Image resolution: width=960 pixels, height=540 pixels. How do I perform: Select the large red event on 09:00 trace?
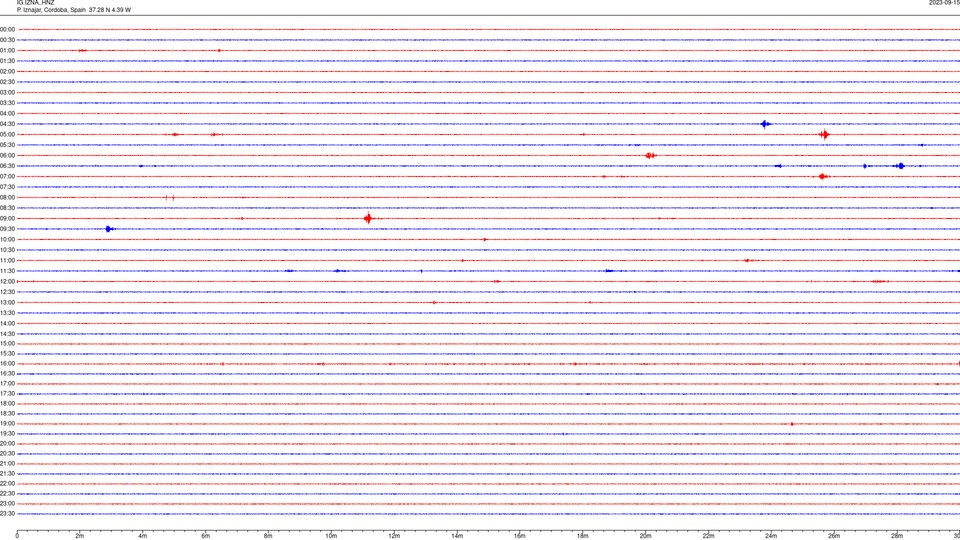click(368, 218)
